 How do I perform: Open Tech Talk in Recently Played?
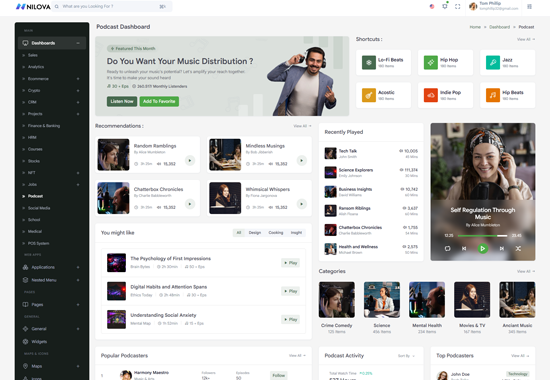point(371,153)
